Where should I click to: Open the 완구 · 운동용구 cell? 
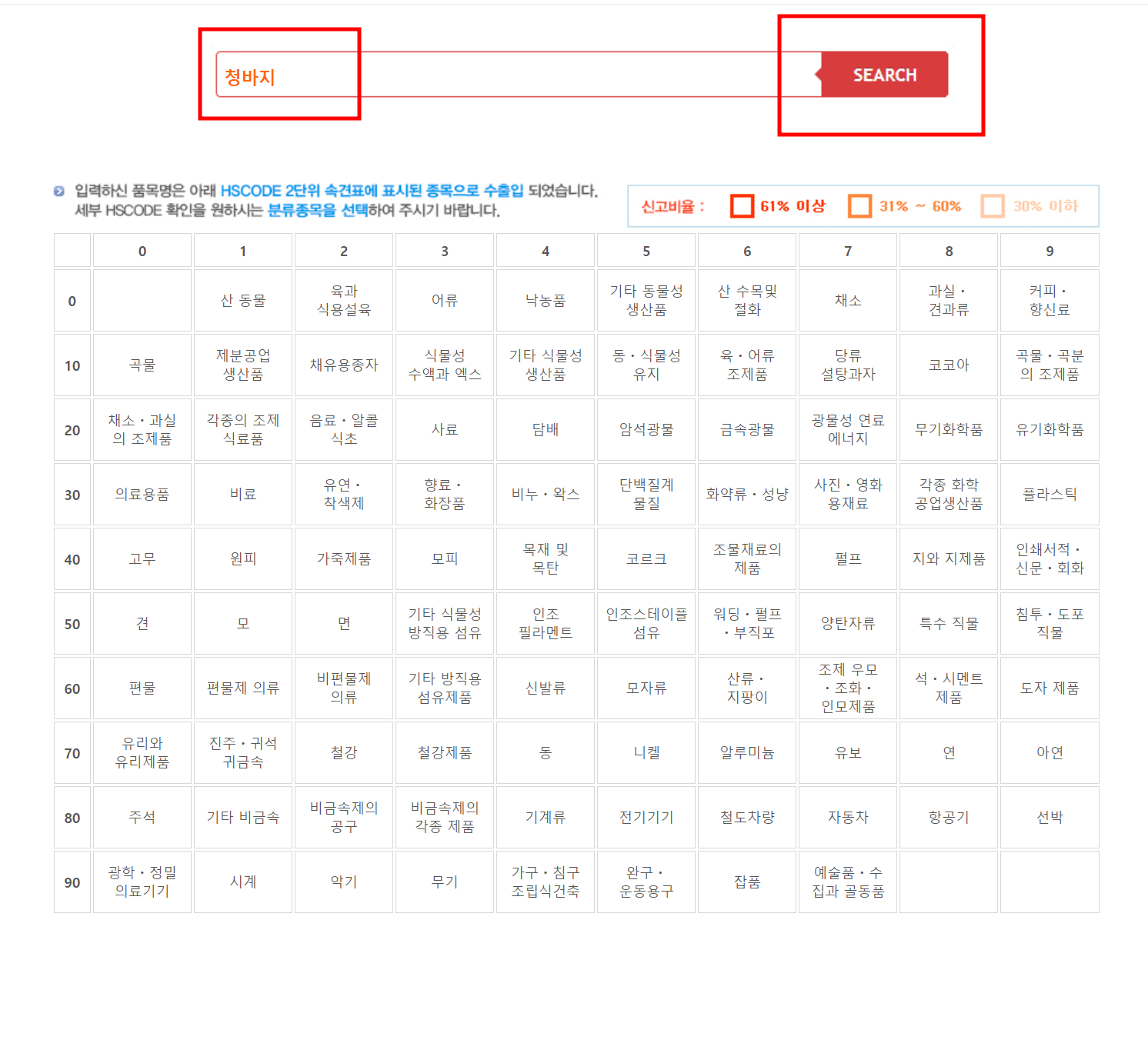click(646, 882)
